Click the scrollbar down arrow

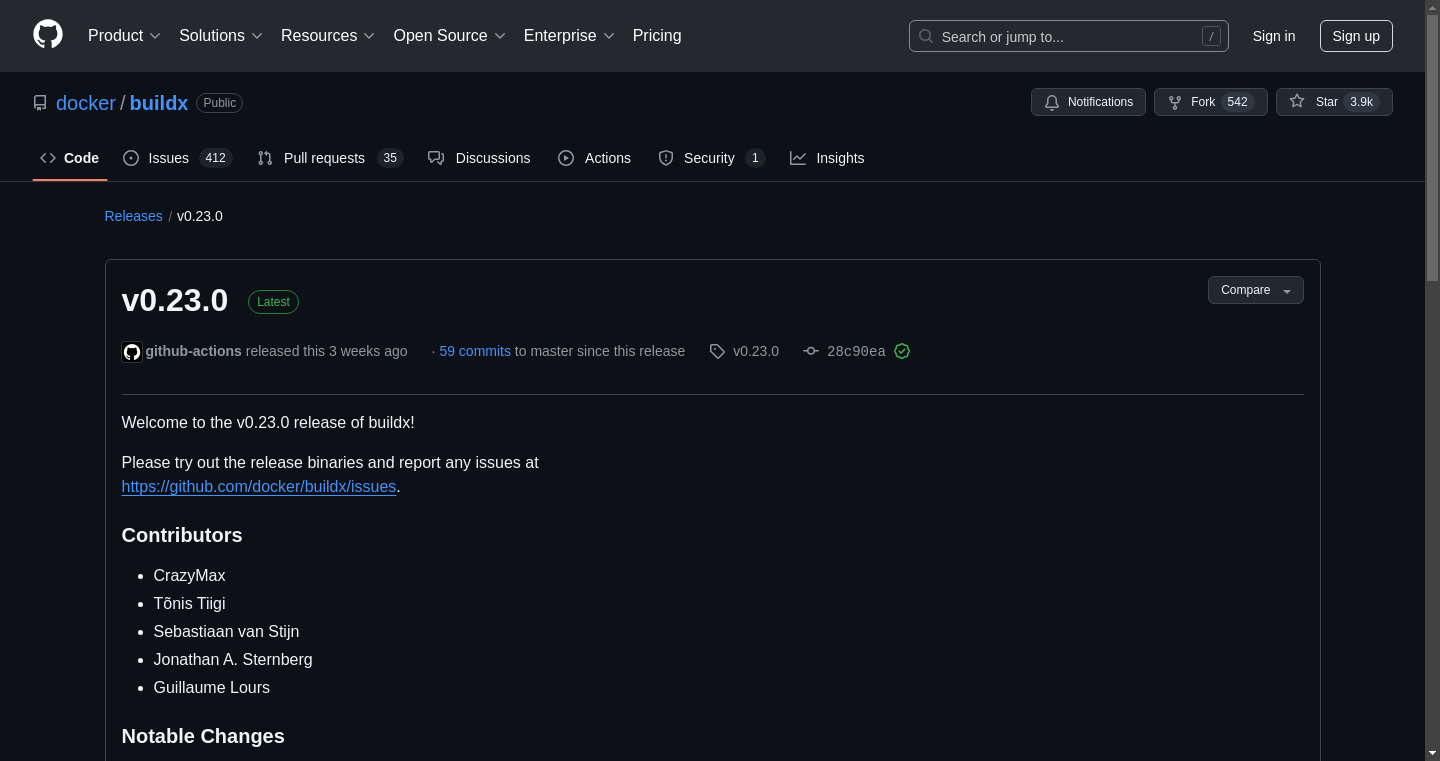(x=1432, y=752)
